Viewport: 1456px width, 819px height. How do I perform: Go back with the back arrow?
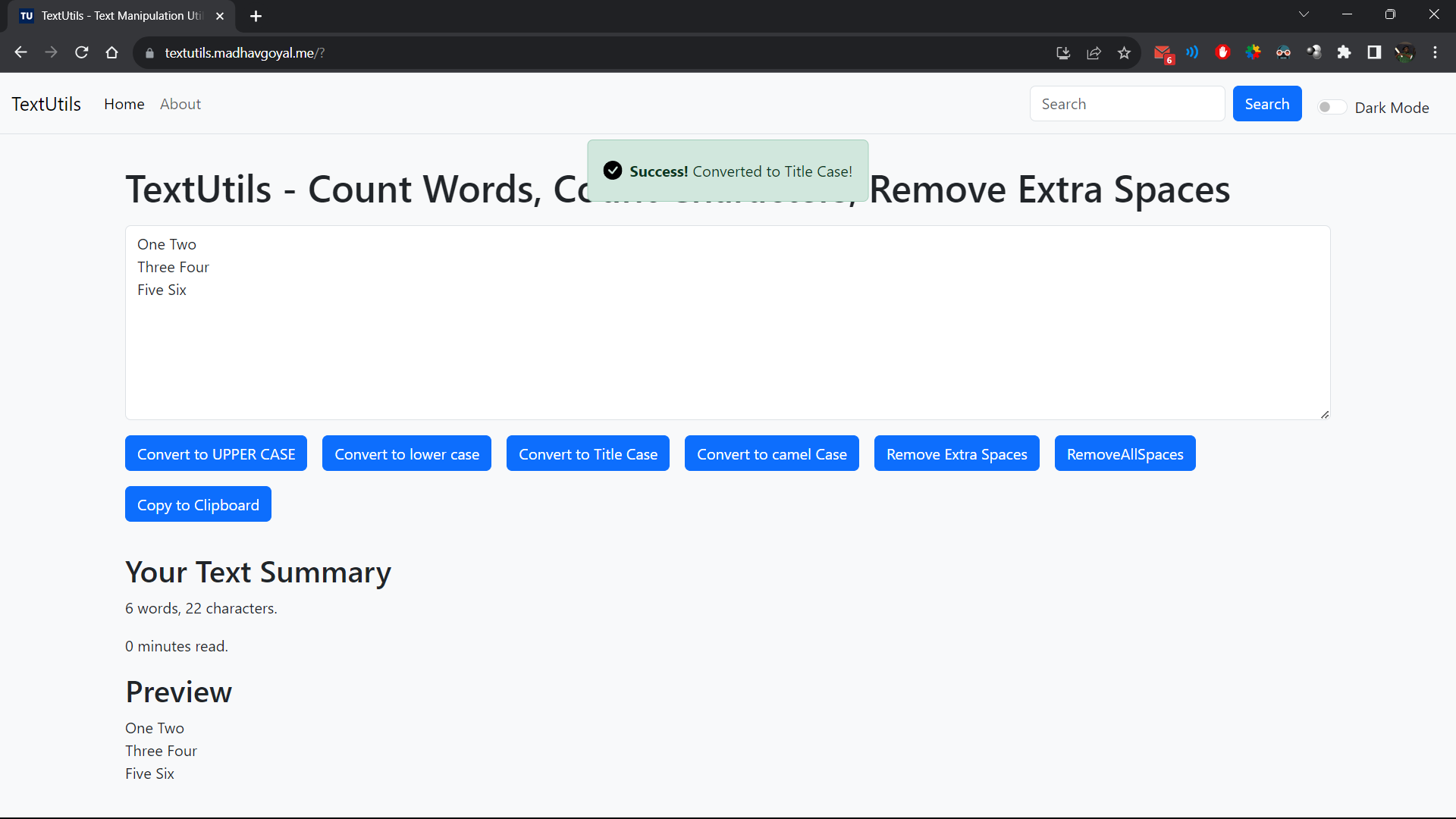point(21,52)
